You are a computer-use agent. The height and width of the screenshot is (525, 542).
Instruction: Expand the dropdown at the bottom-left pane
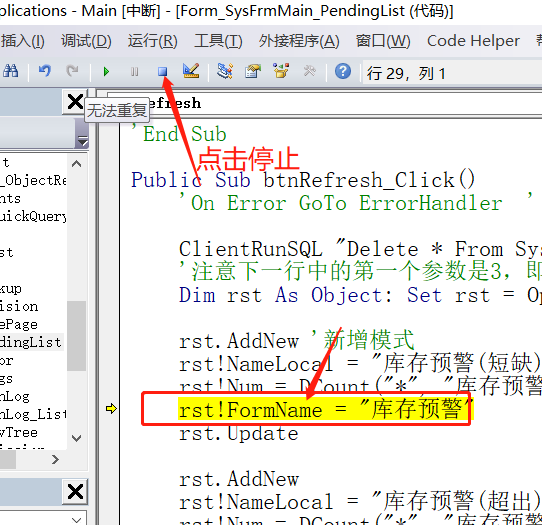(x=76, y=519)
